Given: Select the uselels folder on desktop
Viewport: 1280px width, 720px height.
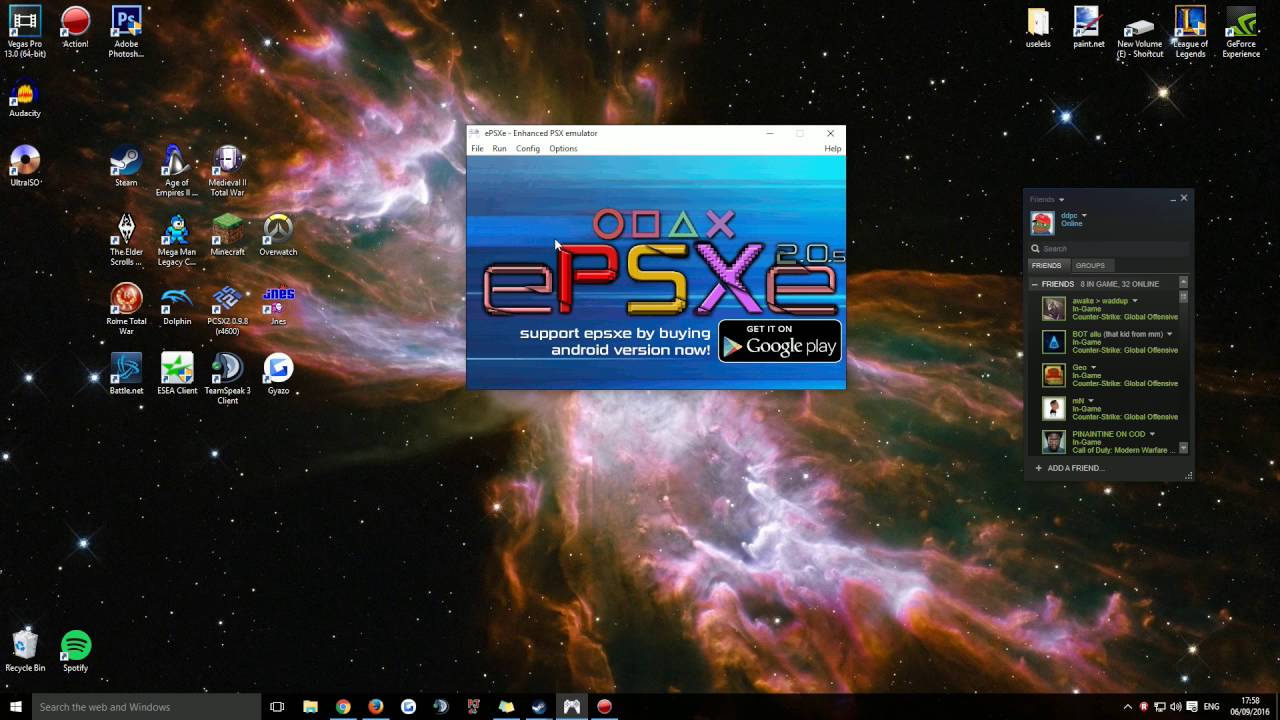Looking at the screenshot, I should coord(1038,27).
